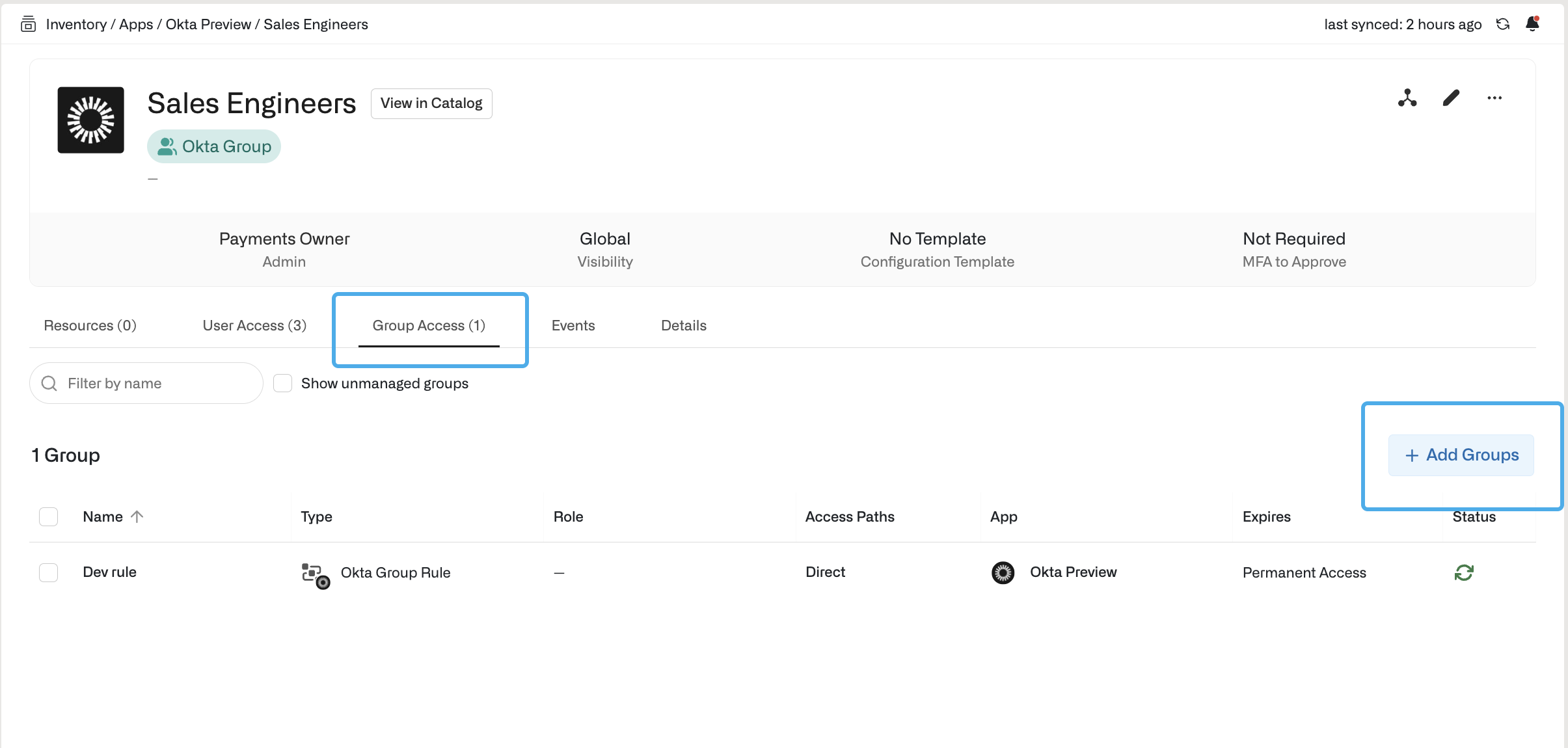
Task: Click the Filter by name field
Action: [156, 383]
